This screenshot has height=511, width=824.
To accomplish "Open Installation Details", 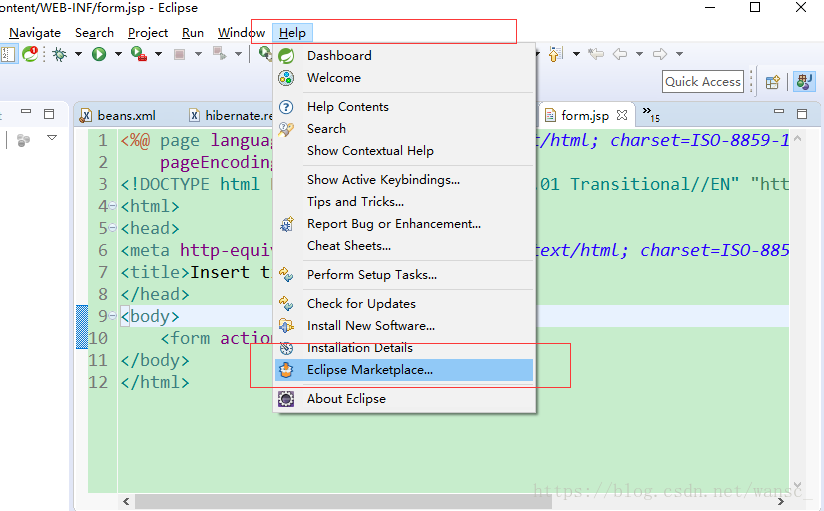I will tap(404, 348).
